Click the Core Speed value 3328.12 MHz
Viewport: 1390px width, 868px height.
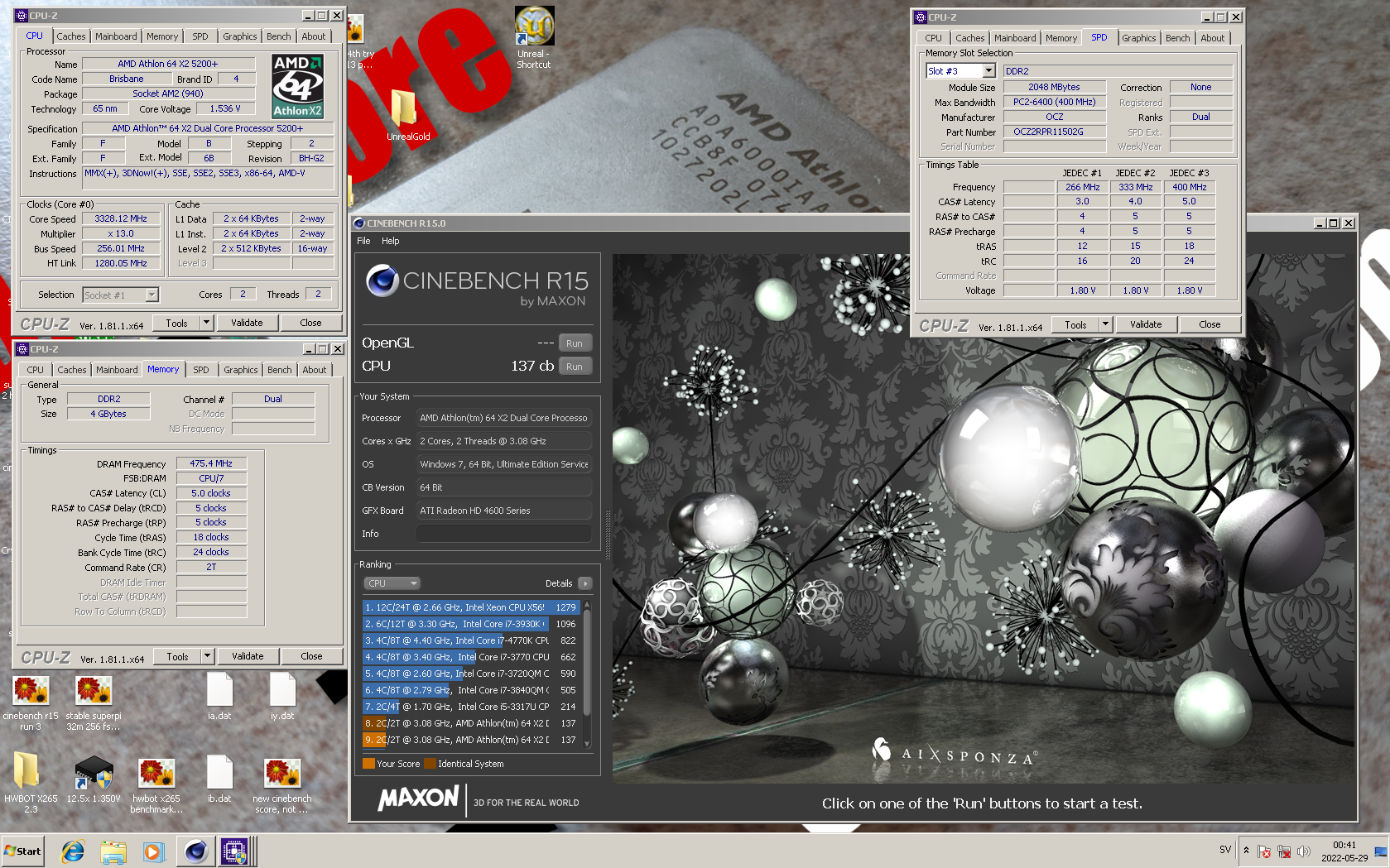click(x=121, y=219)
